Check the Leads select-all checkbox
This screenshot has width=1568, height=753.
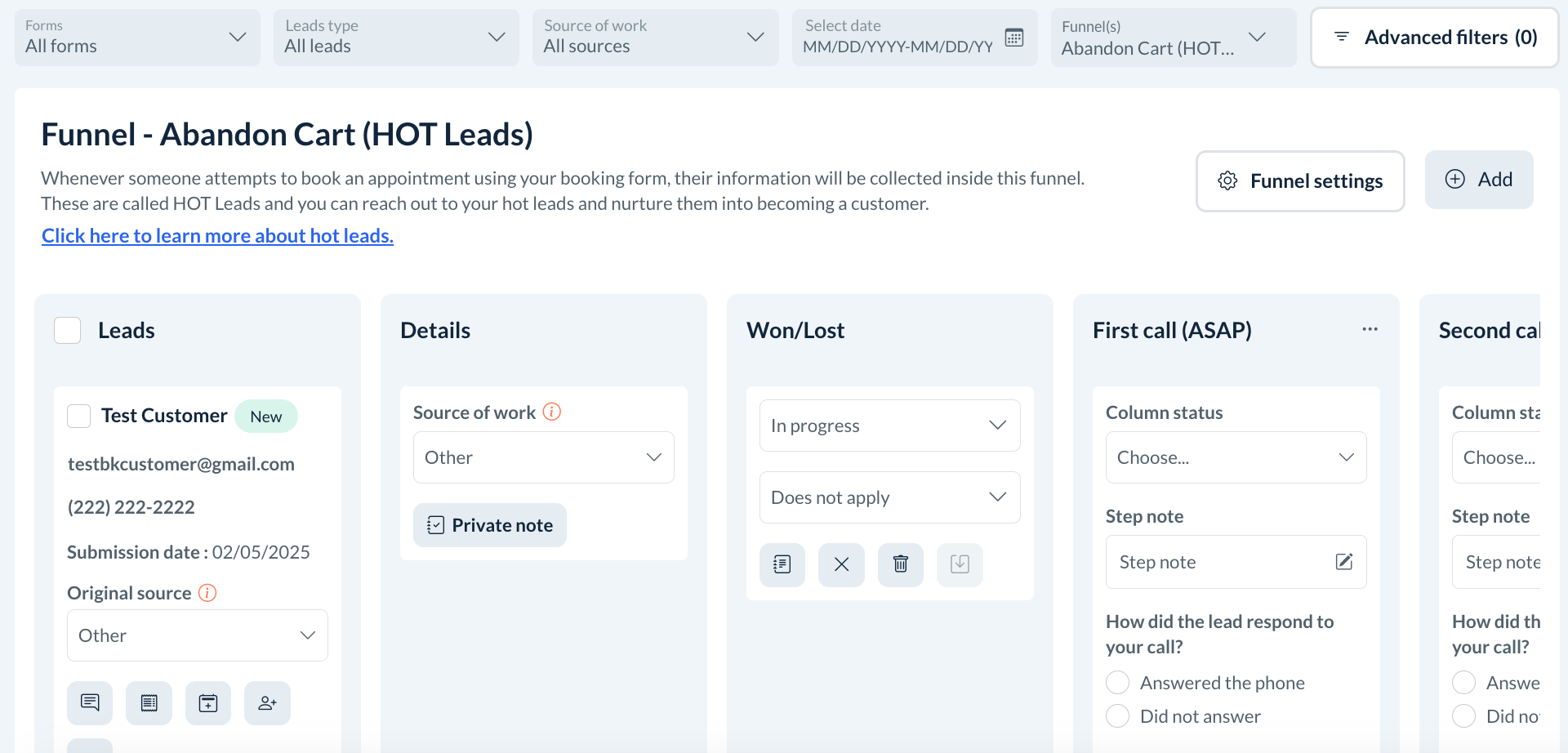coord(68,331)
